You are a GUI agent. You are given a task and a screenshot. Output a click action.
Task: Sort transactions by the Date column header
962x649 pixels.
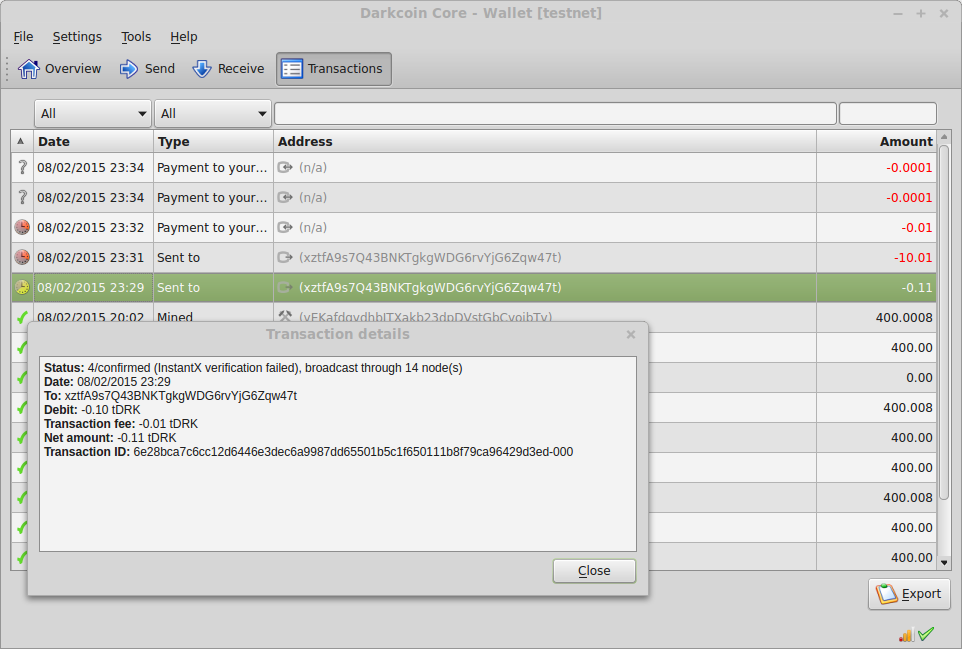93,142
